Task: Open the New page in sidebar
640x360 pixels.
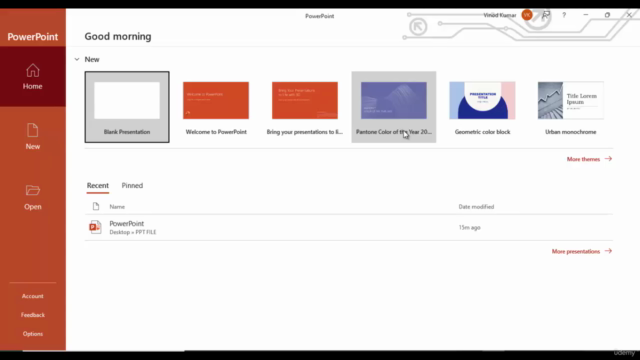Action: [x=33, y=137]
